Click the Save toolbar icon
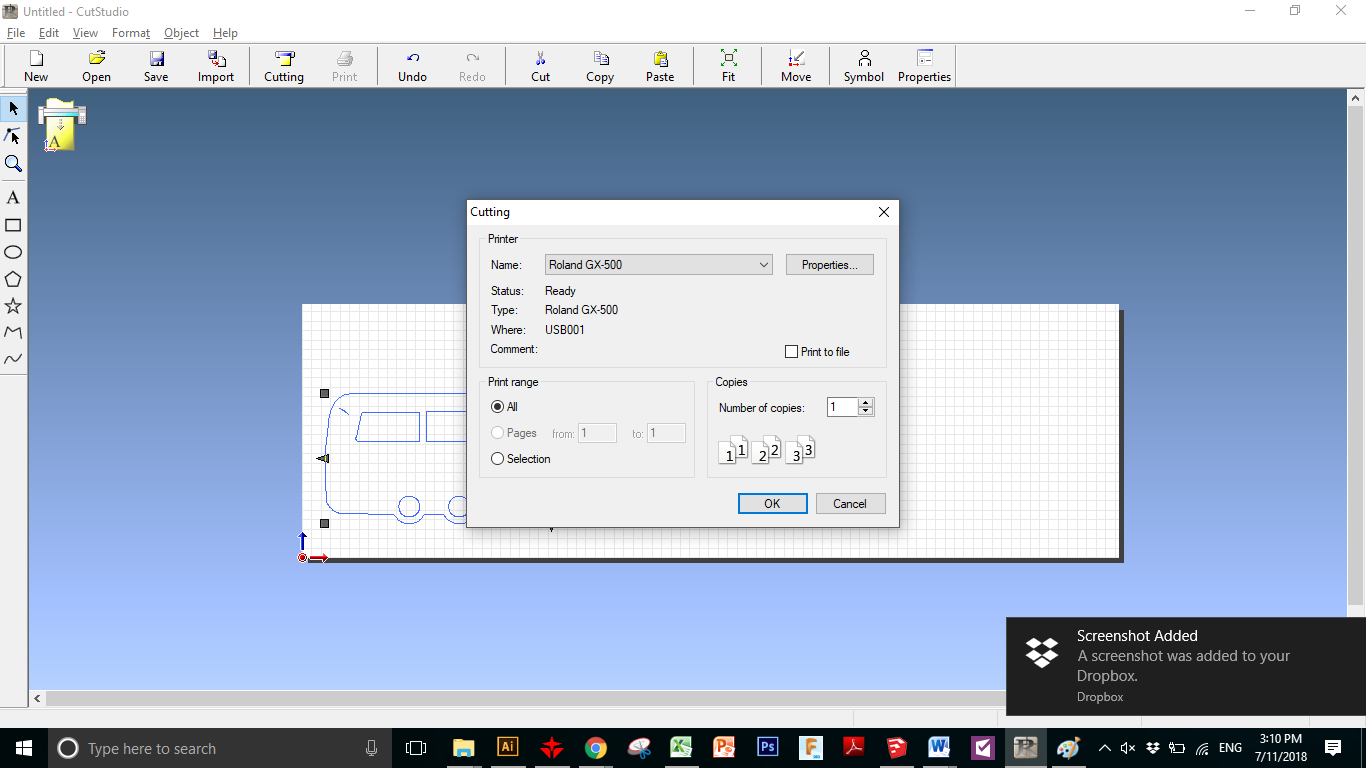Viewport: 1366px width, 768px height. coord(156,66)
